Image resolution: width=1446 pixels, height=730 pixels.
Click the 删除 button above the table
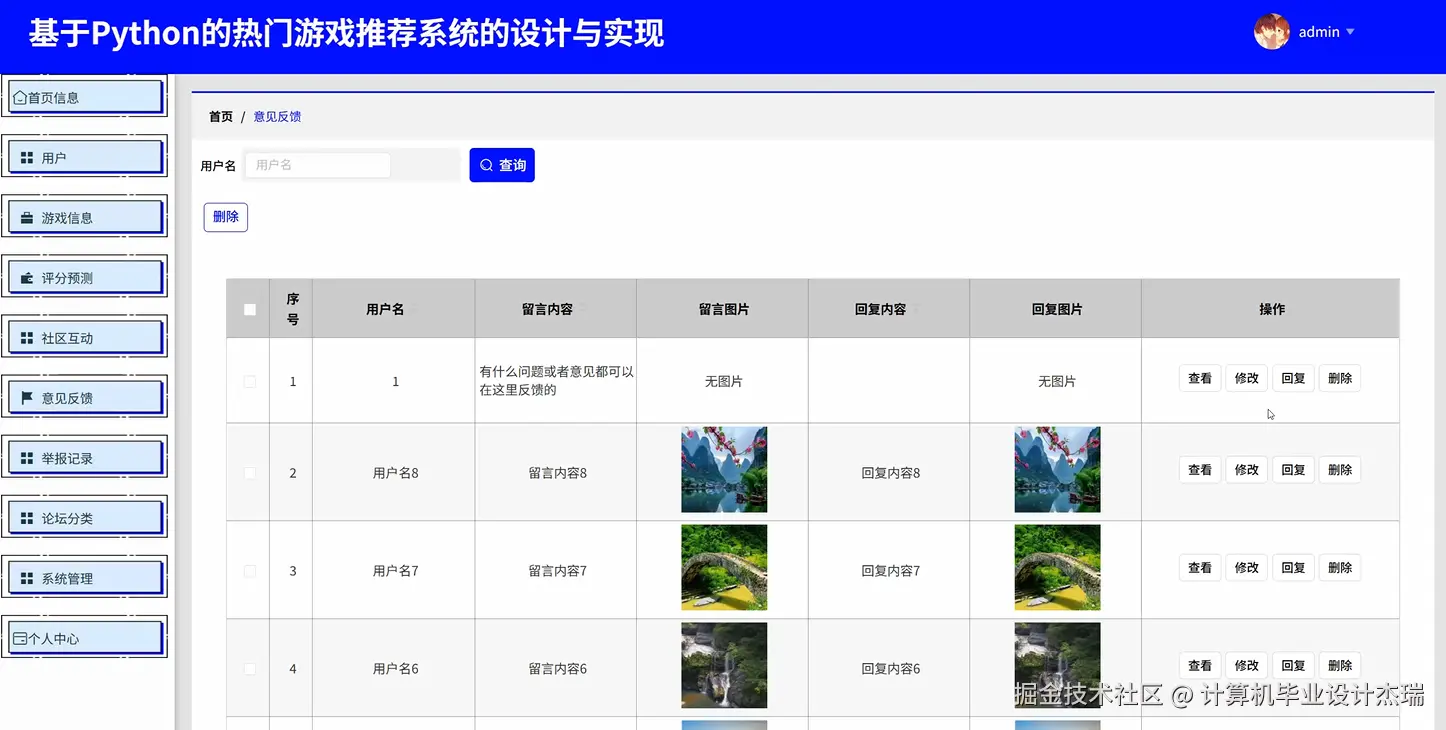226,217
